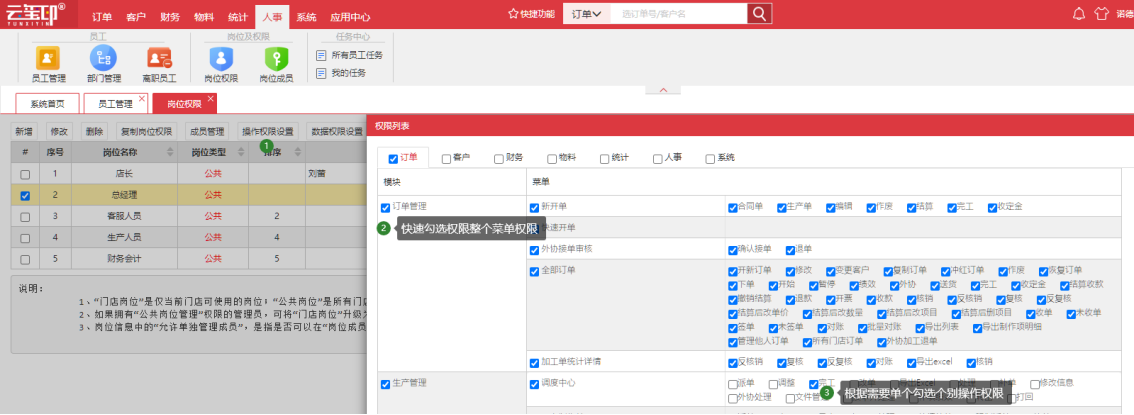Tick the 人事 permission tab checkbox

(x=657, y=158)
